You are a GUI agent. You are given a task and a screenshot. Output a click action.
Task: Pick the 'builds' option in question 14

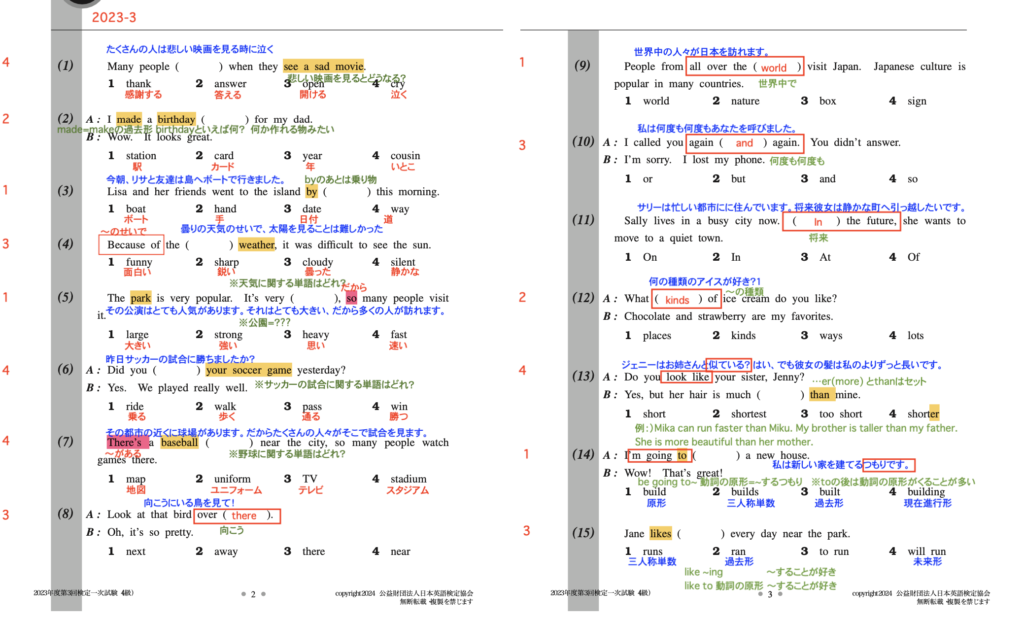click(x=745, y=491)
